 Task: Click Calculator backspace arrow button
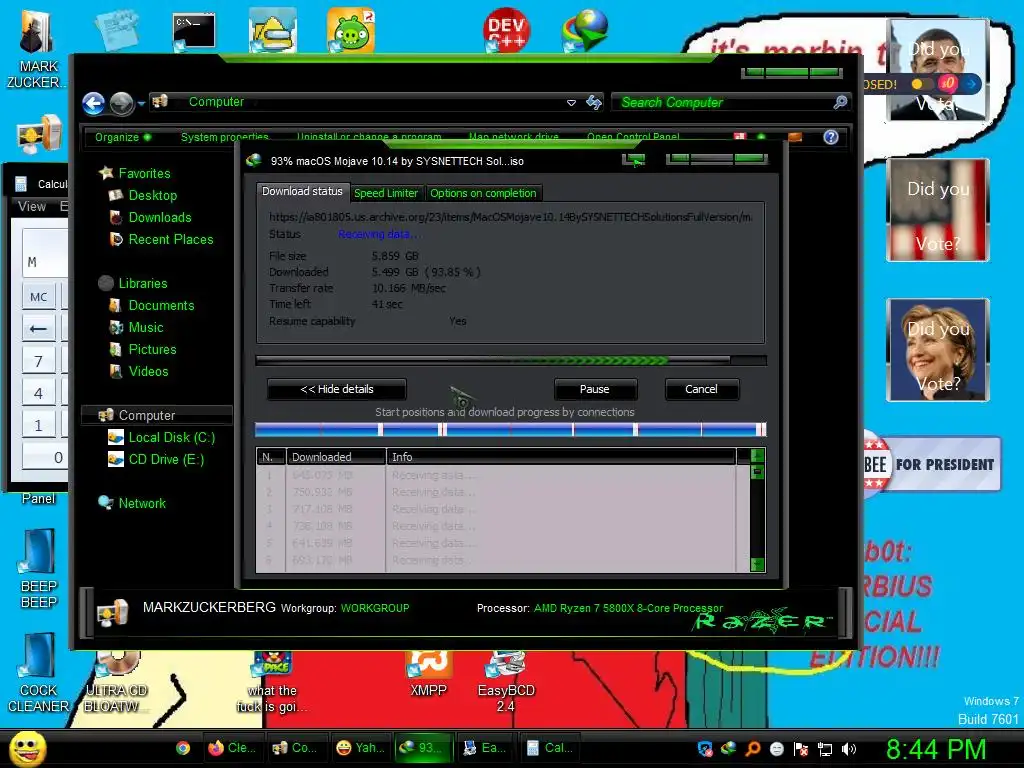tap(39, 328)
